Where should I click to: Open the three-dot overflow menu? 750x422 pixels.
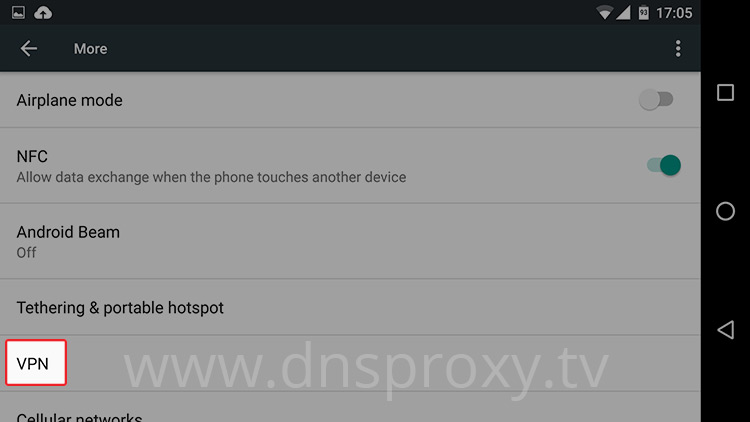[678, 48]
